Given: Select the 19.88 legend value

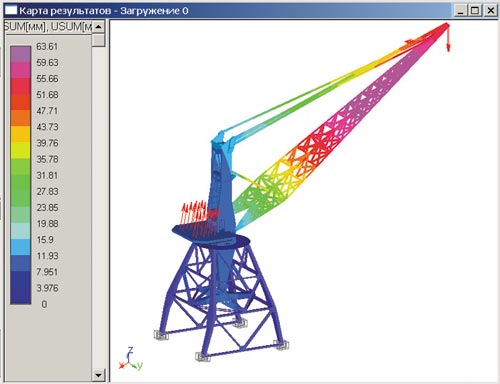Looking at the screenshot, I should click(x=47, y=223).
